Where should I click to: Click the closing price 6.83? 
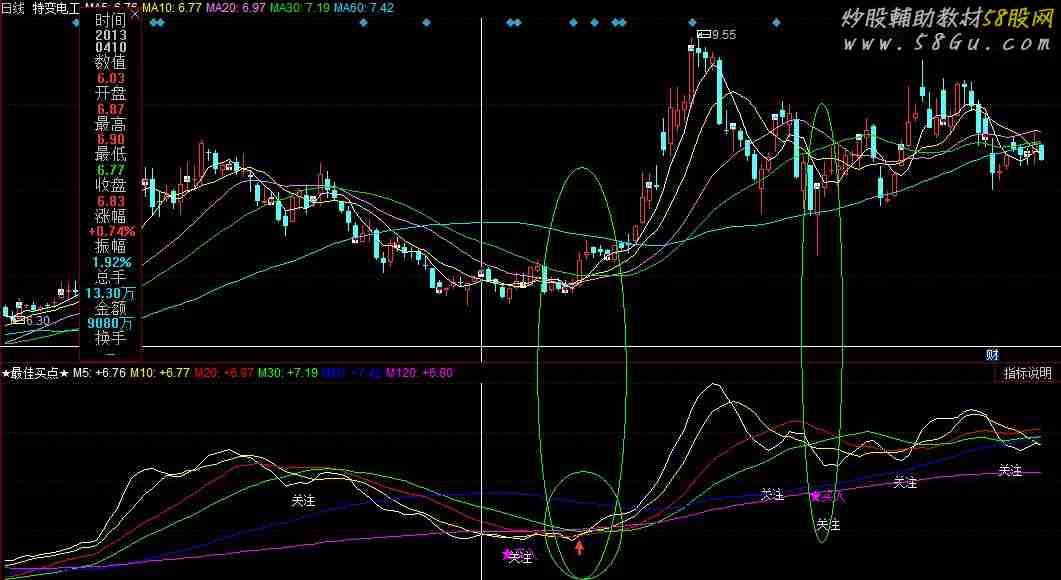pos(110,201)
